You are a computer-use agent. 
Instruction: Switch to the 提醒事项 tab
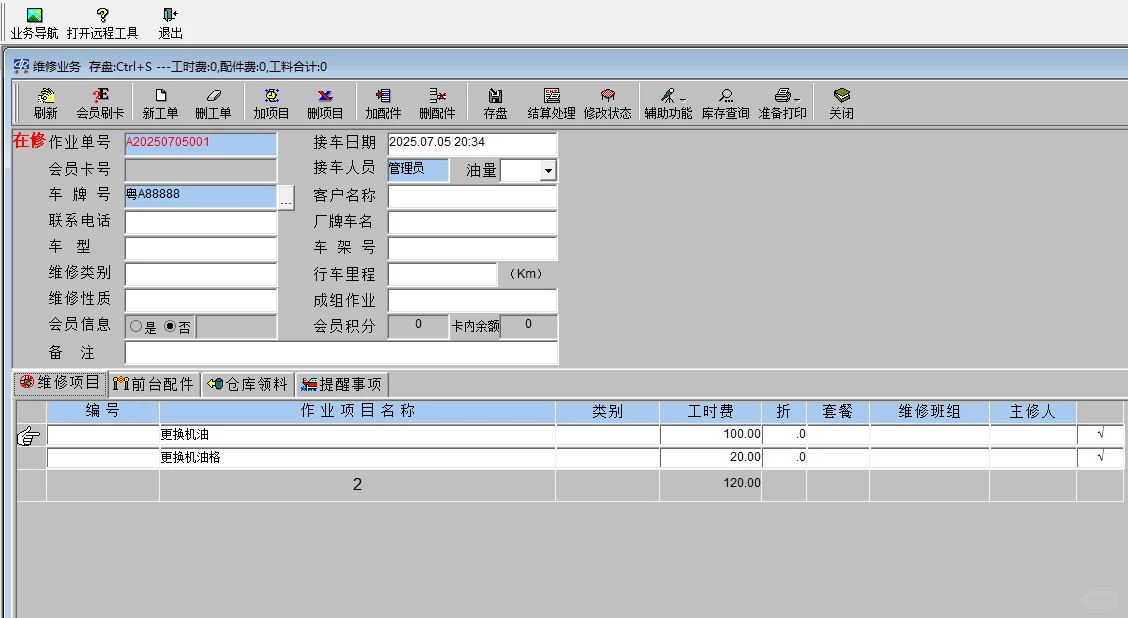coord(342,384)
